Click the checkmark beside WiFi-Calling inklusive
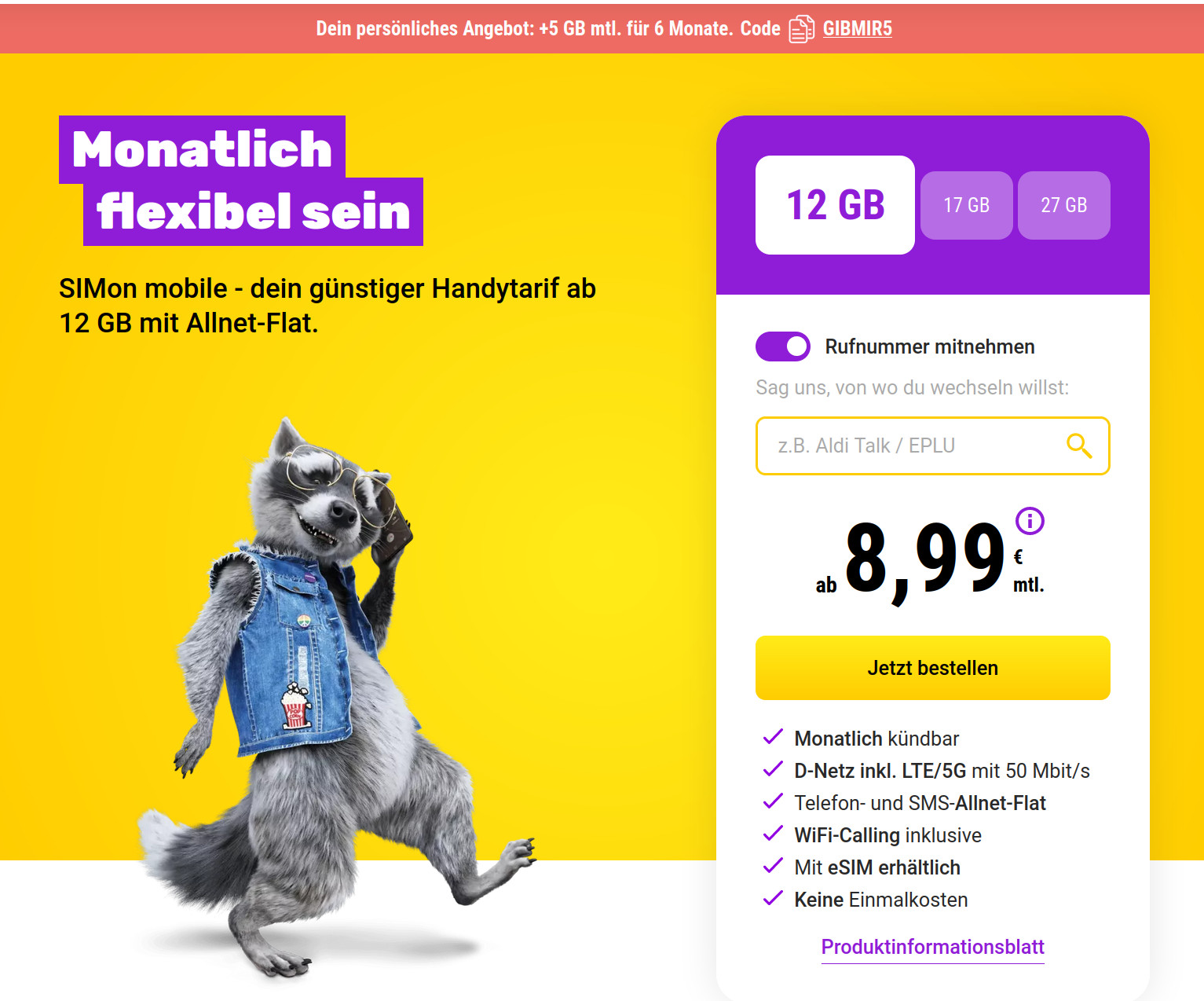Screen dimensions: 1204x1001 [773, 834]
